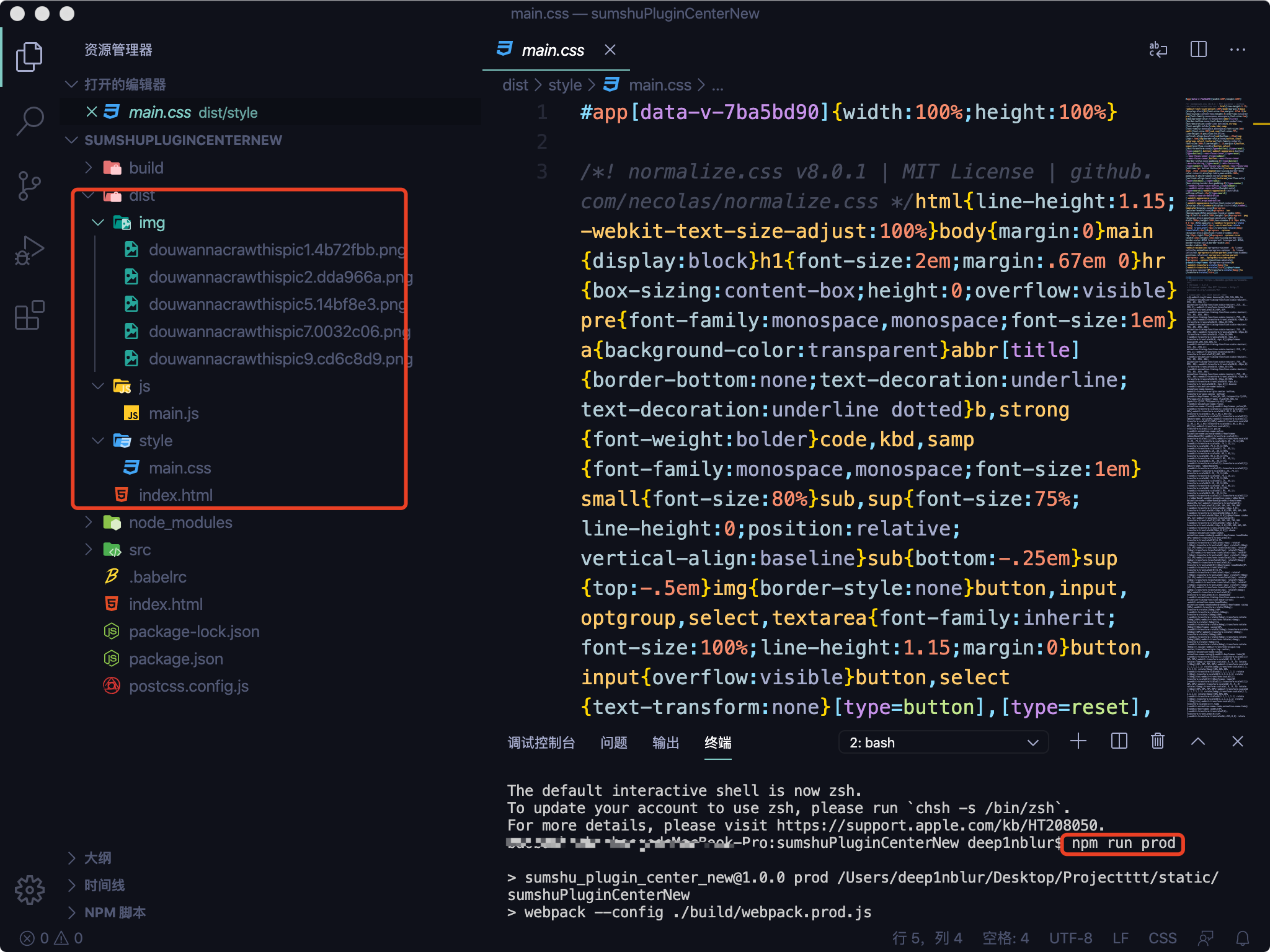Toggle the Explorer view icon
The image size is (1270, 952).
(x=29, y=57)
